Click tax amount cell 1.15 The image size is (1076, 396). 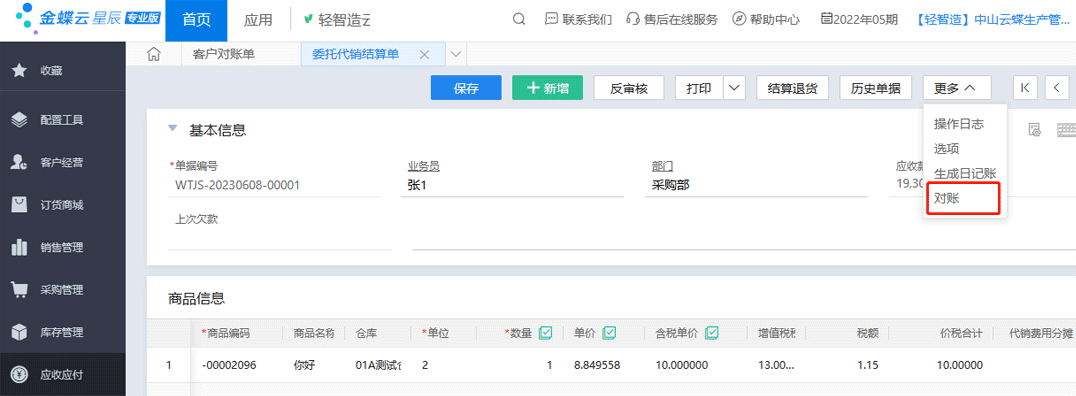tap(867, 366)
